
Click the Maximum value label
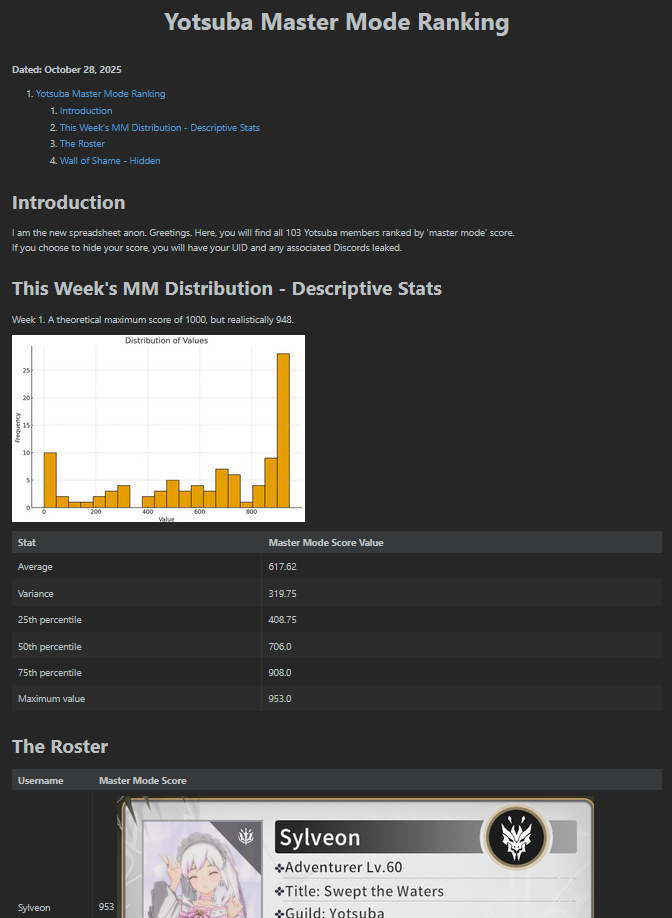52,698
